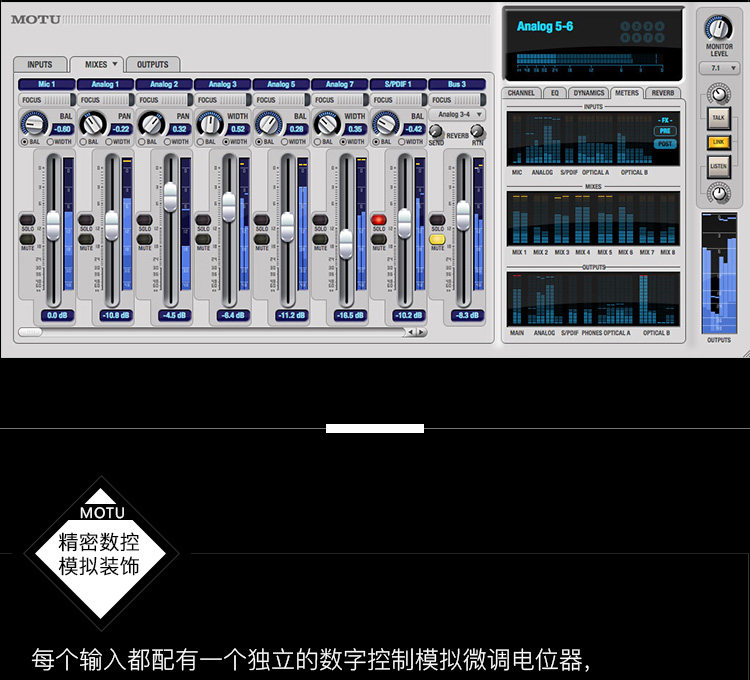Solo the Analog 1 channel

point(86,220)
